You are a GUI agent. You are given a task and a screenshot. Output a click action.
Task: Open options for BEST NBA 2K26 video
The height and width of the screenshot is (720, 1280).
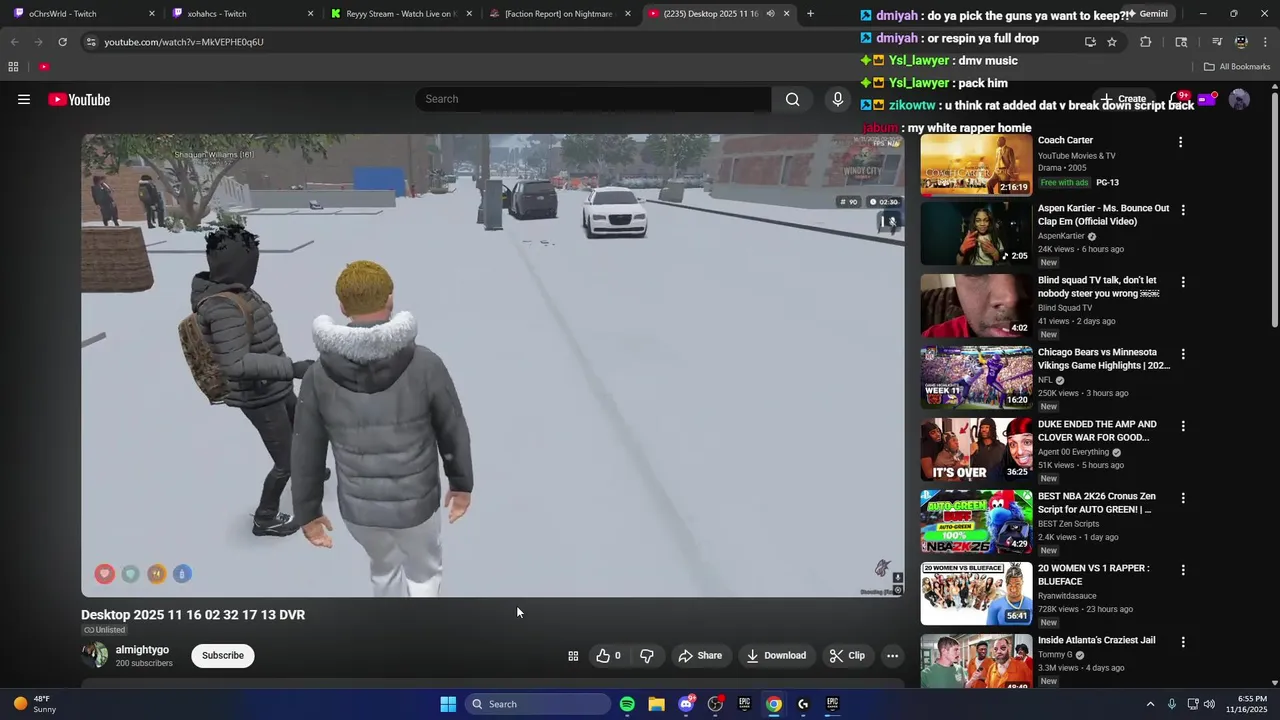[x=1183, y=498]
